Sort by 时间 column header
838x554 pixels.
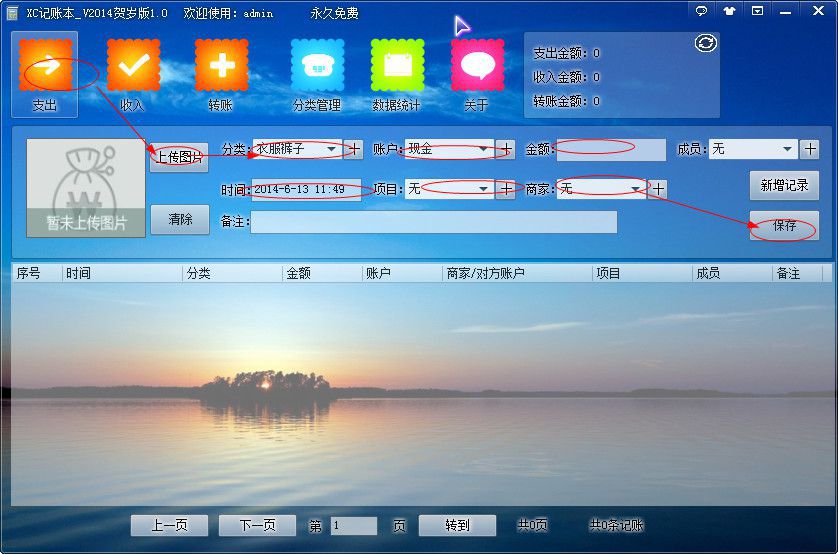tap(120, 273)
